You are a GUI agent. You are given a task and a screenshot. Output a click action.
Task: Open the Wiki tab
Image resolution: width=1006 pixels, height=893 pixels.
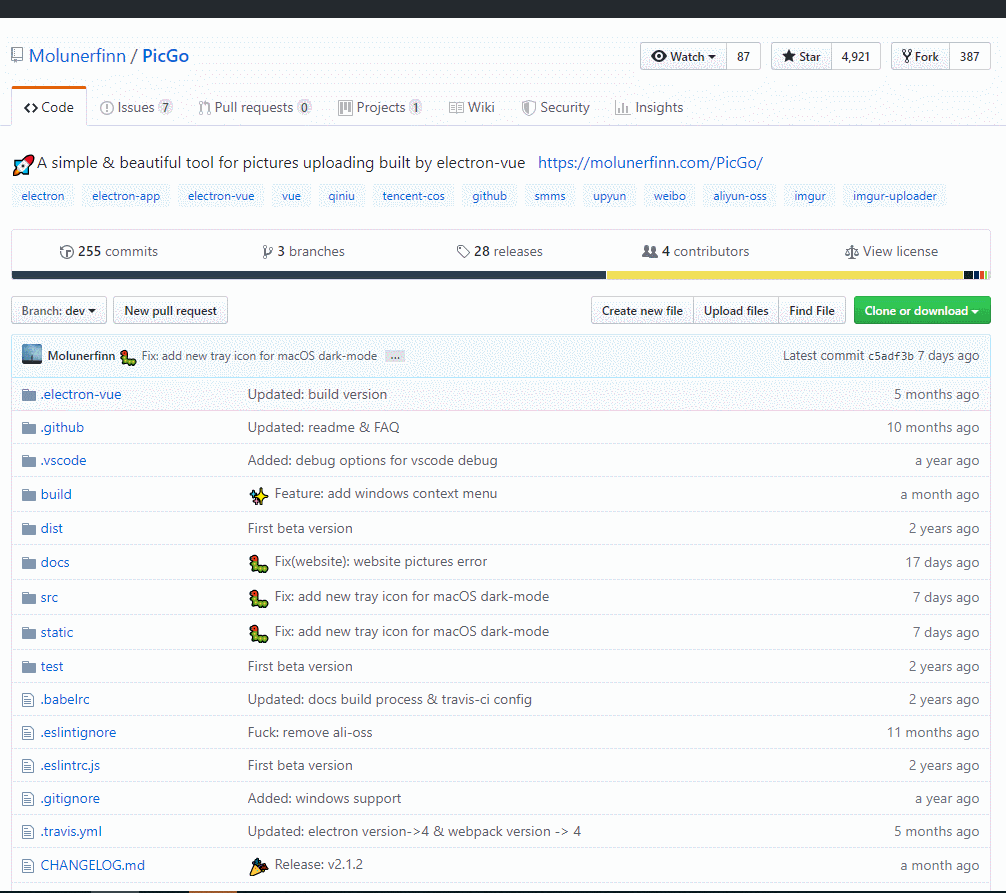tap(472, 108)
